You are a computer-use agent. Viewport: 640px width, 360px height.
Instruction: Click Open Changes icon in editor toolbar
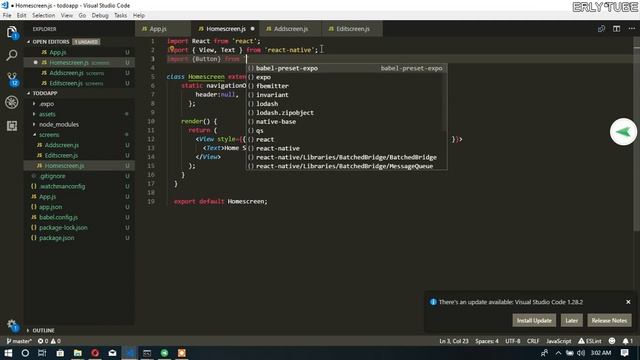tap(601, 29)
